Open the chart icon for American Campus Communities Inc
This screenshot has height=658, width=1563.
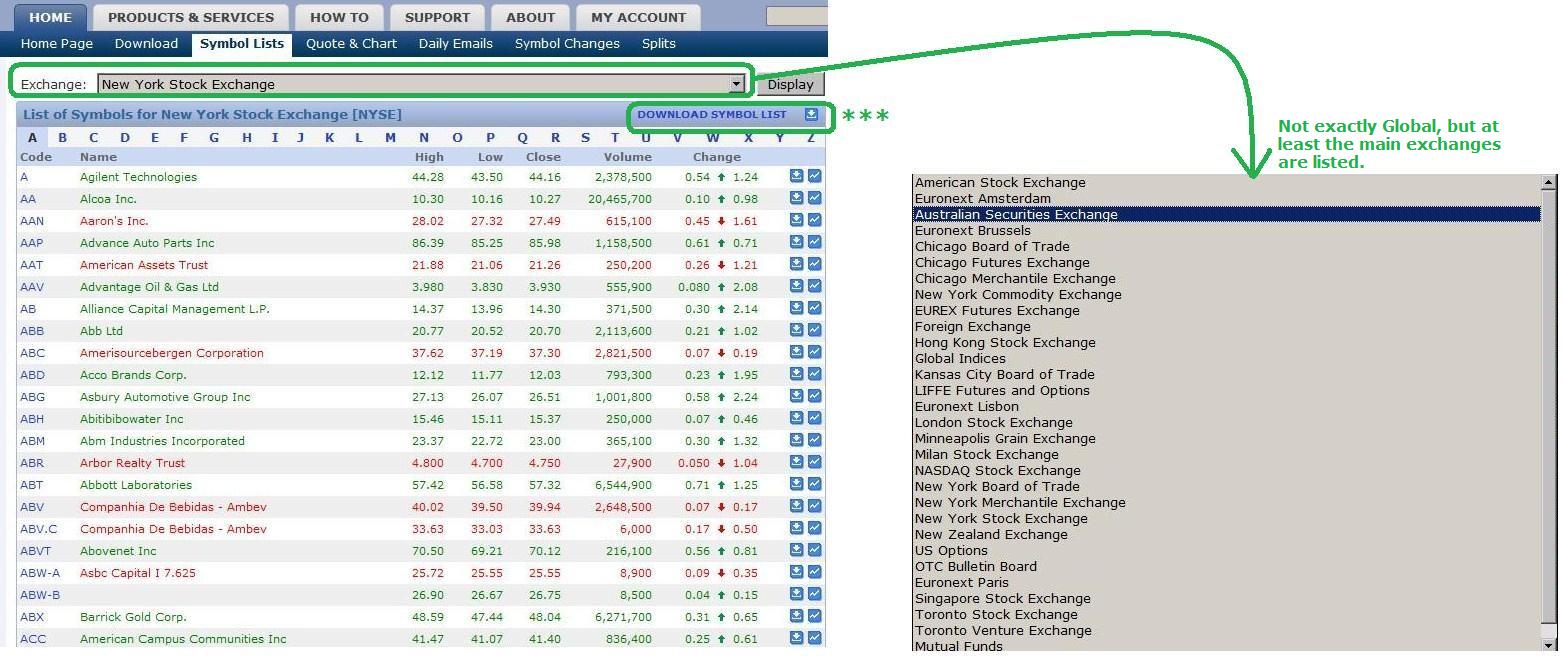(814, 639)
